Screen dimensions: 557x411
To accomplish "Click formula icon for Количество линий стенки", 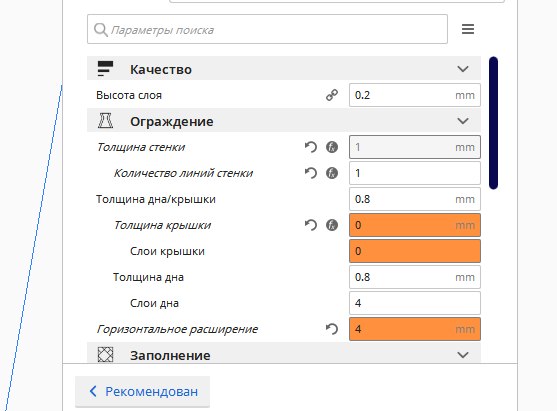I will [x=332, y=173].
